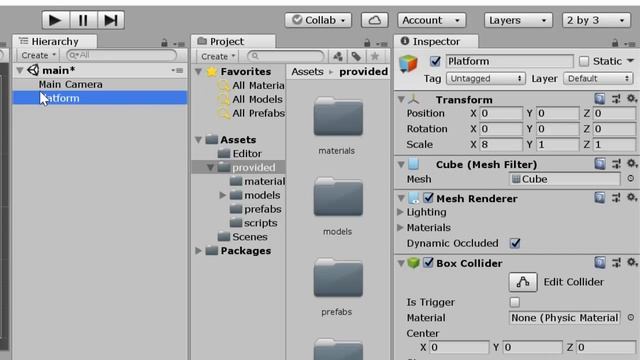640x360 pixels.
Task: Click the Scale X field
Action: [x=501, y=144]
